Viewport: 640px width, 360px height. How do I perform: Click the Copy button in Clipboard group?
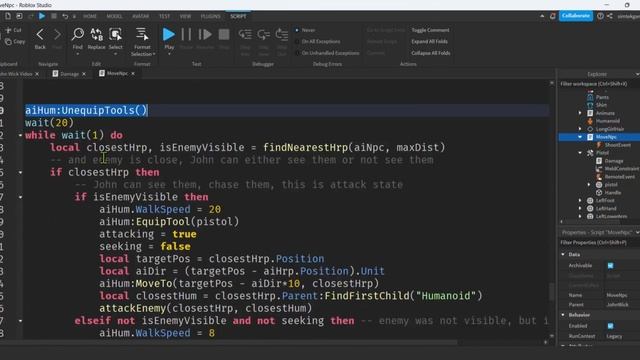(15, 42)
